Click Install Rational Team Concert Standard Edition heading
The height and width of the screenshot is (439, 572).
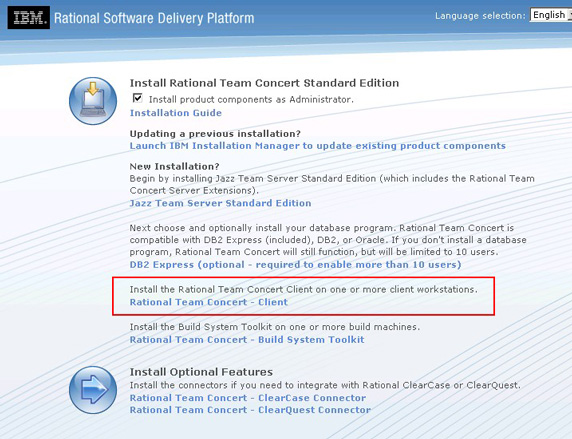click(264, 83)
